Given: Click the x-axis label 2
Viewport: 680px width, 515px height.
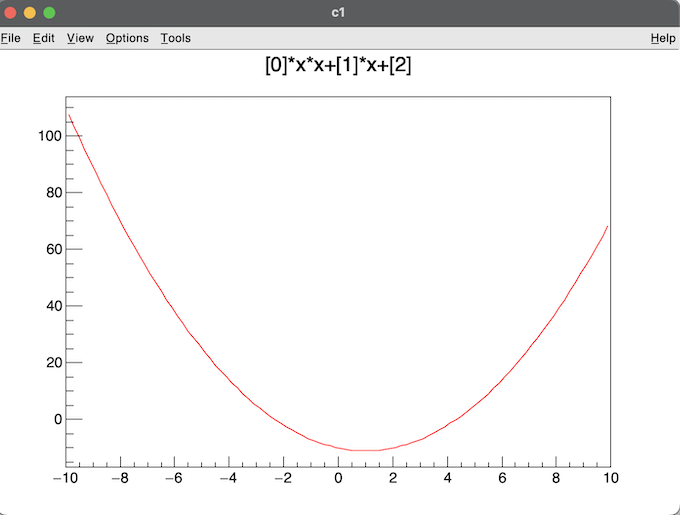Looking at the screenshot, I should (393, 478).
